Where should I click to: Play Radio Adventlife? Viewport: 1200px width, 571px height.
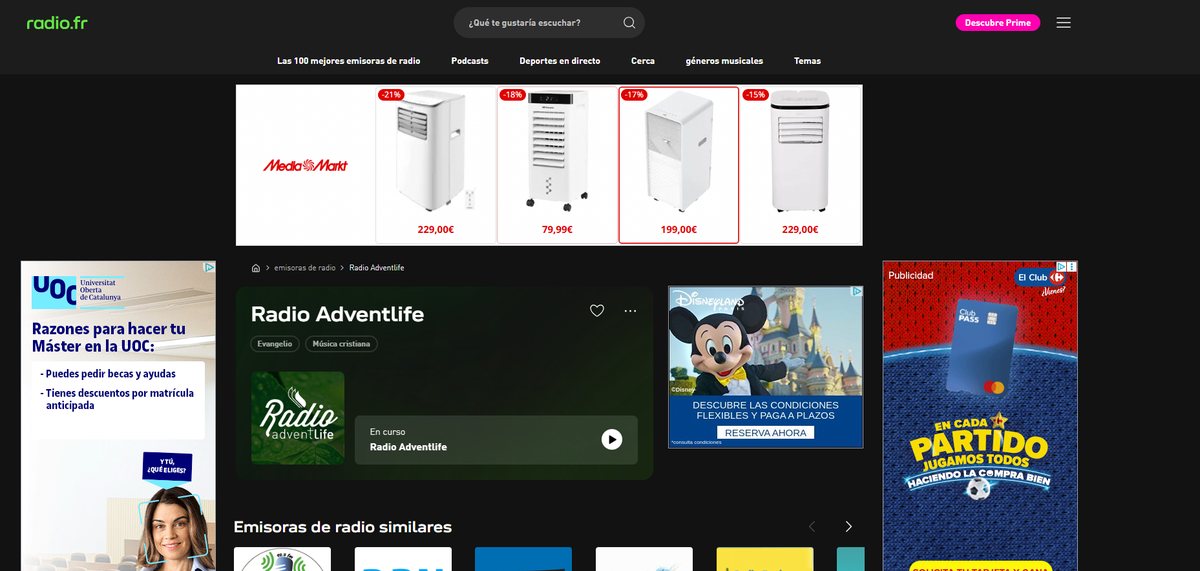point(612,440)
